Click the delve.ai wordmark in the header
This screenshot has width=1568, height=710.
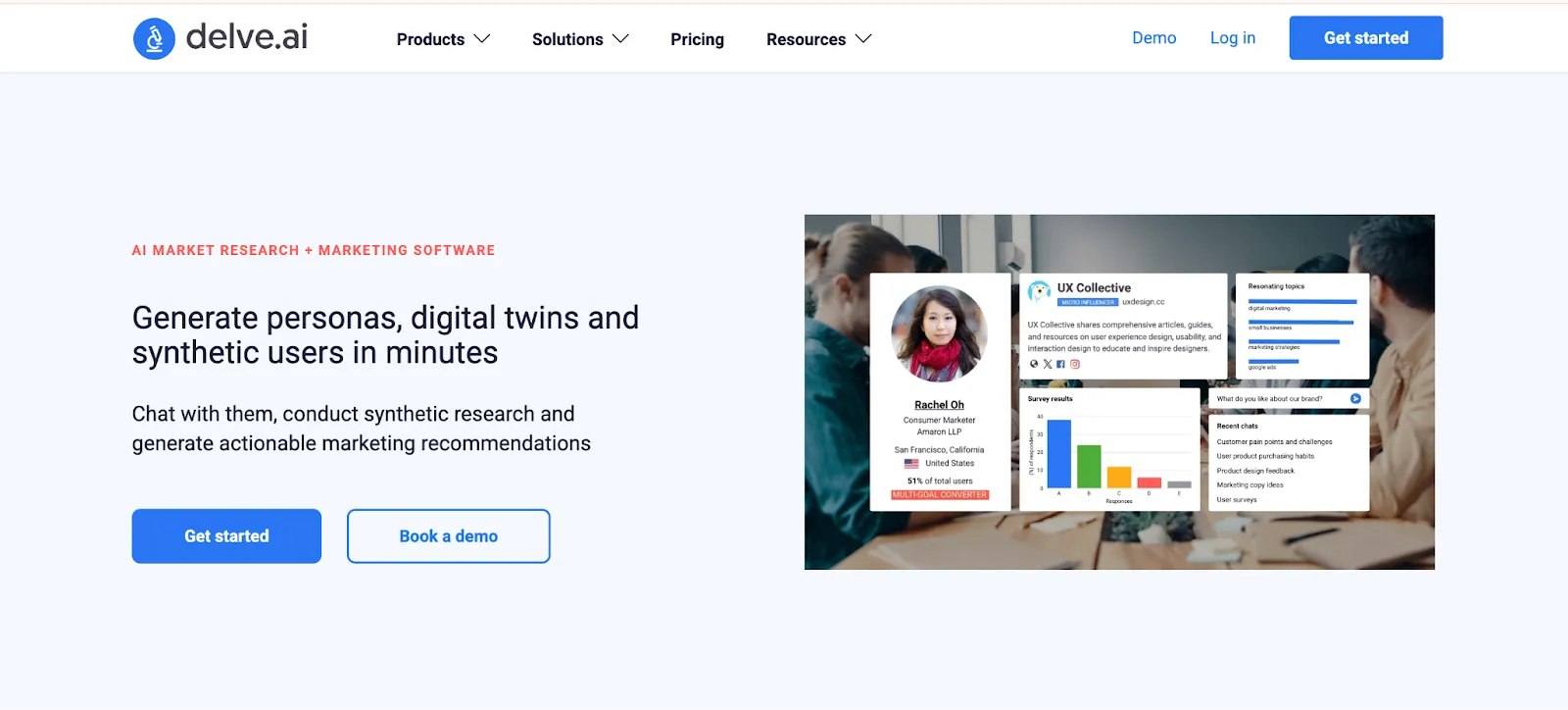[247, 37]
